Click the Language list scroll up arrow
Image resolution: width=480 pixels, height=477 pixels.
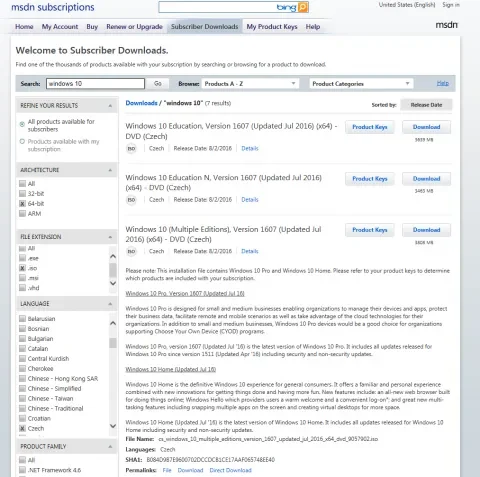coord(113,323)
